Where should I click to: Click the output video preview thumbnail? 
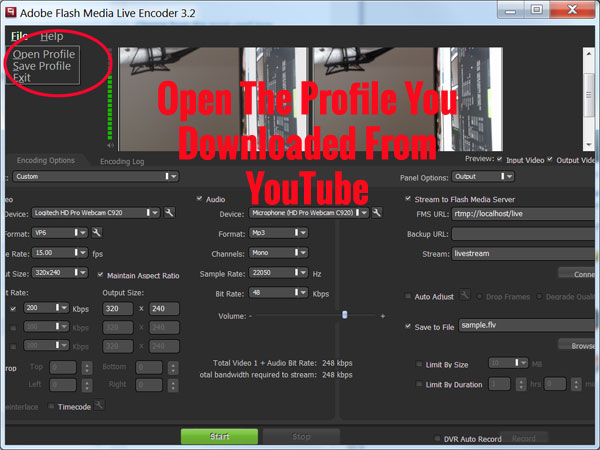408,99
